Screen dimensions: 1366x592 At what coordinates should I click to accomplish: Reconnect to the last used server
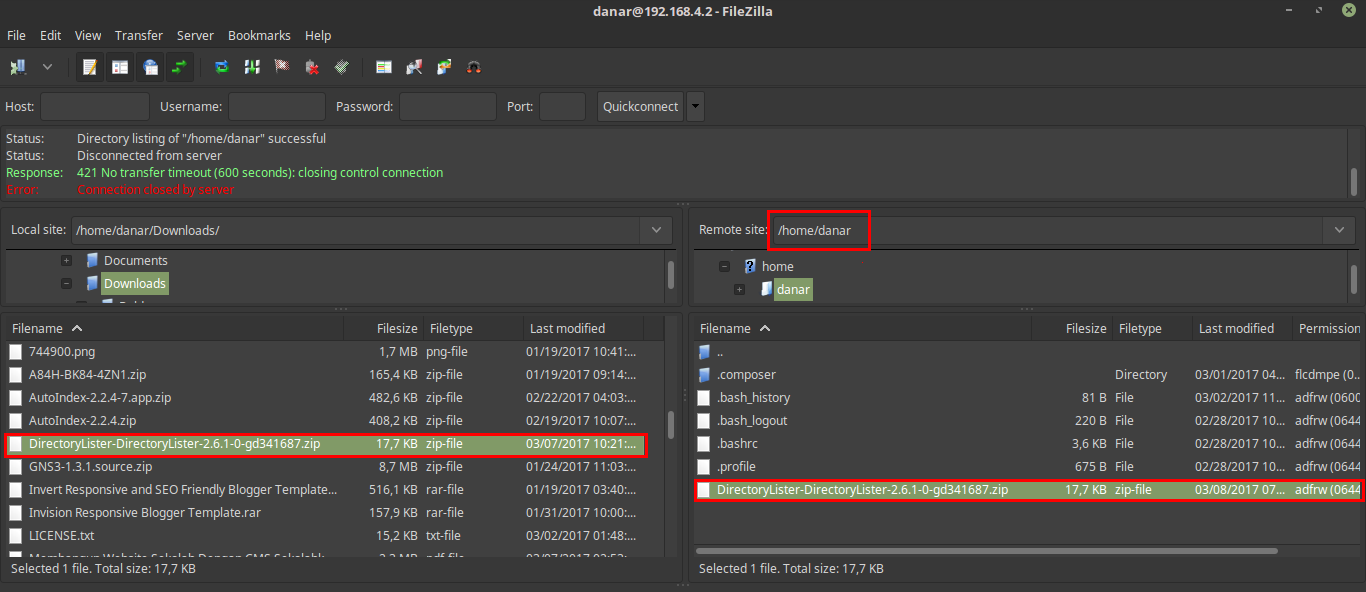point(342,67)
